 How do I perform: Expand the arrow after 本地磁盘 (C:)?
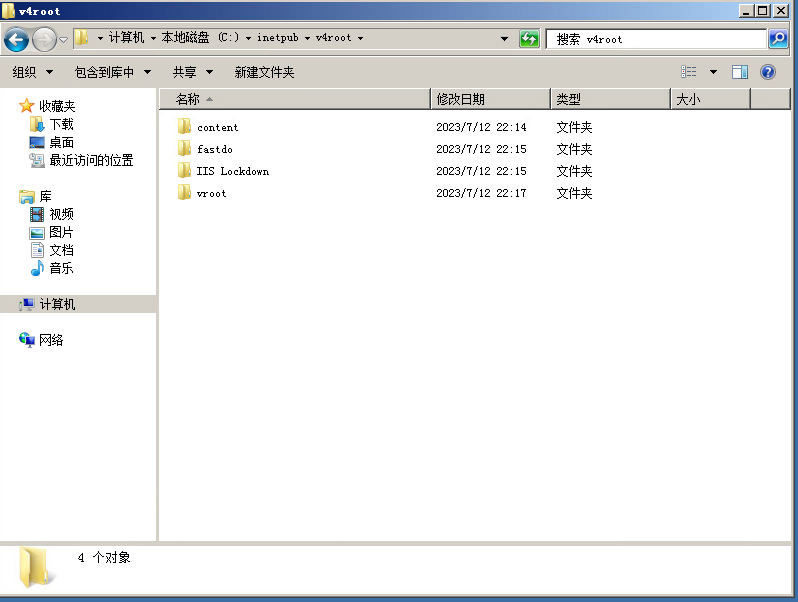coord(248,38)
